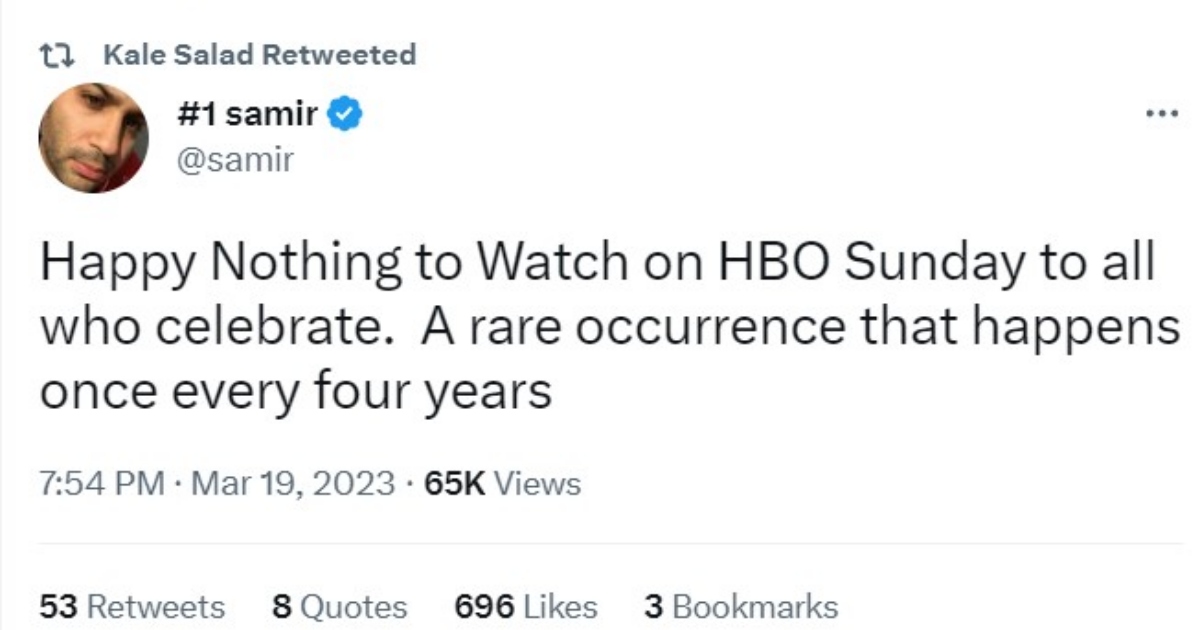Open the 8 Quotes list
The width and height of the screenshot is (1200, 630).
click(339, 606)
